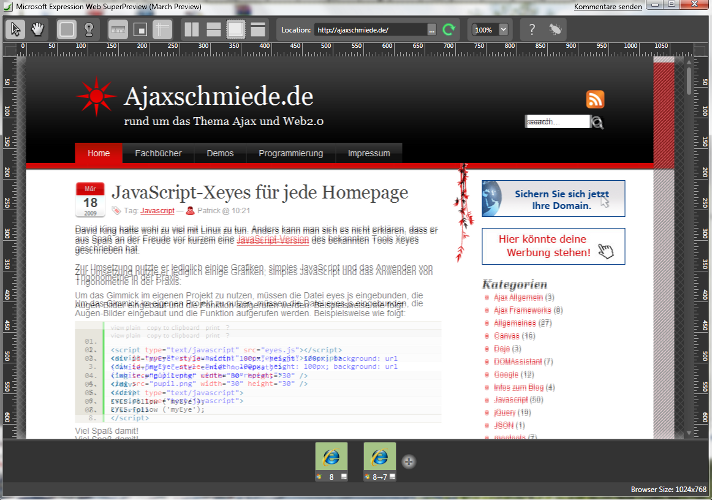
Task: Click the date badge Mär 18
Action: click(x=90, y=199)
